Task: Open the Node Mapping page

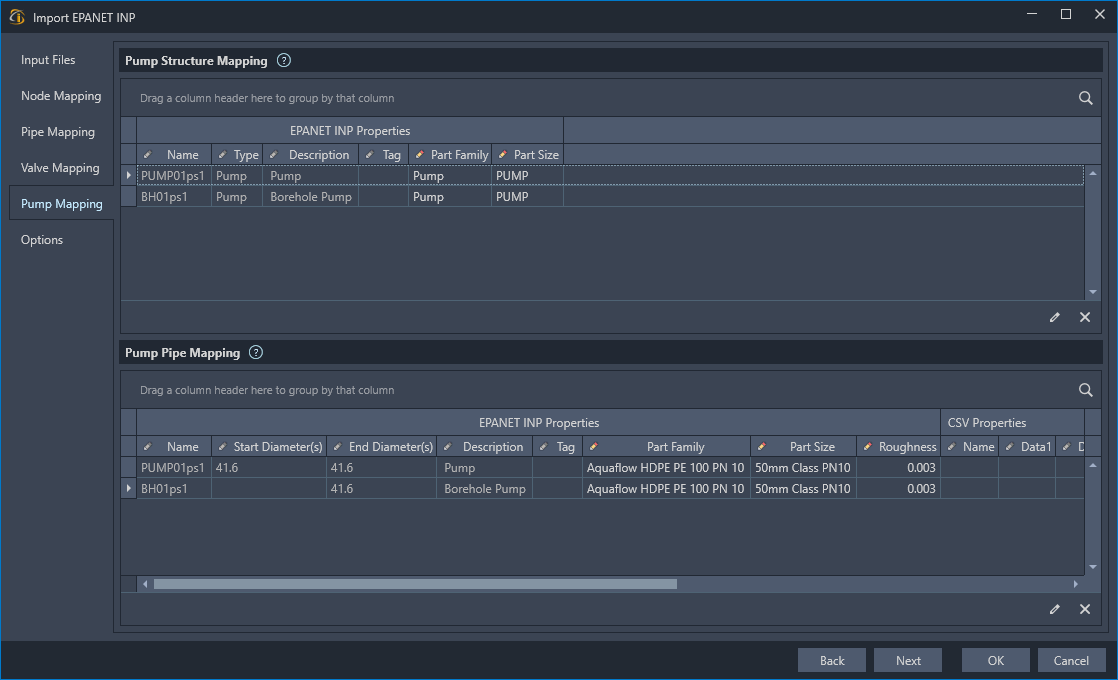Action: coord(61,96)
